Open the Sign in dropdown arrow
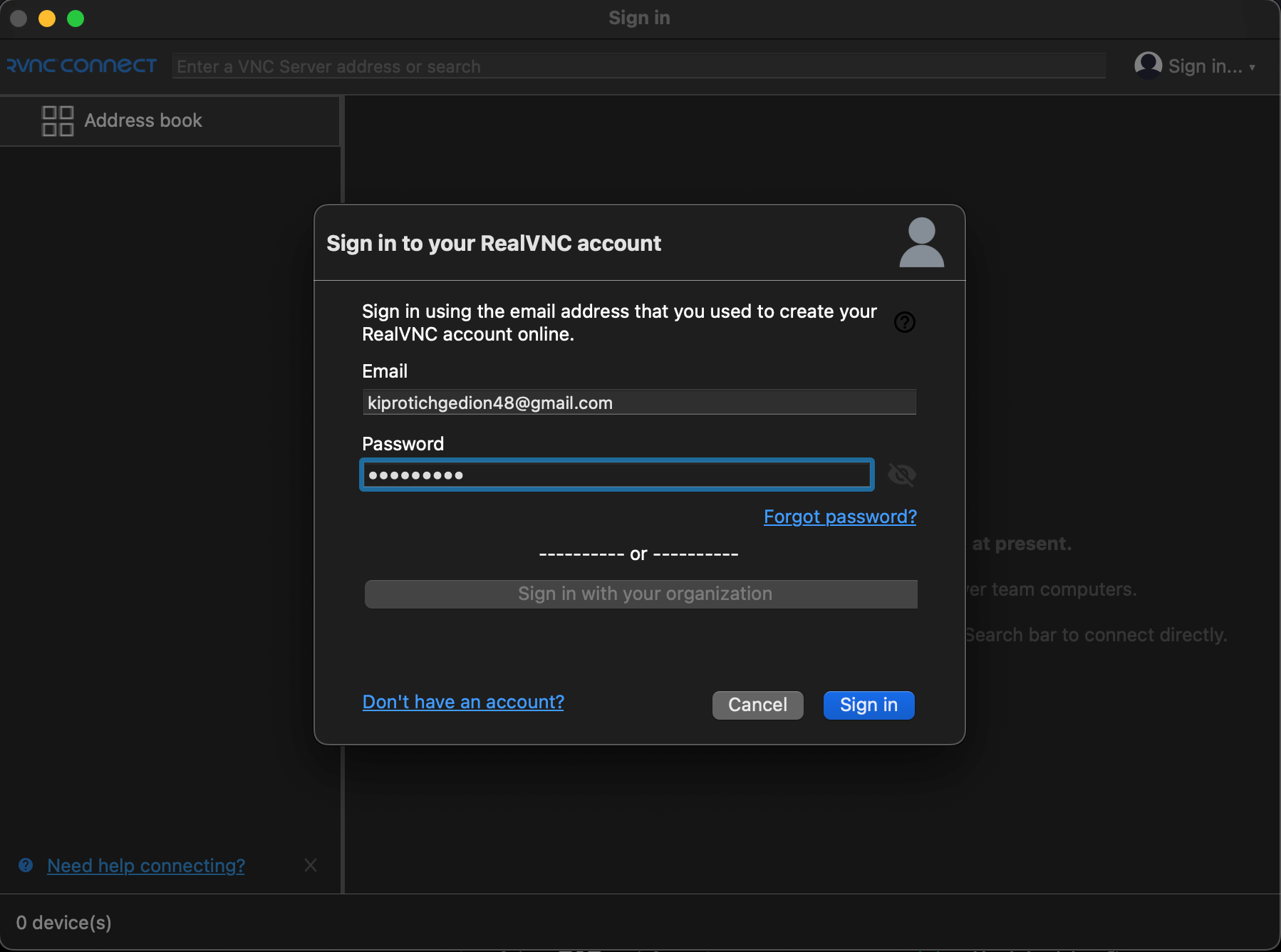This screenshot has height=952, width=1281. [x=1253, y=66]
